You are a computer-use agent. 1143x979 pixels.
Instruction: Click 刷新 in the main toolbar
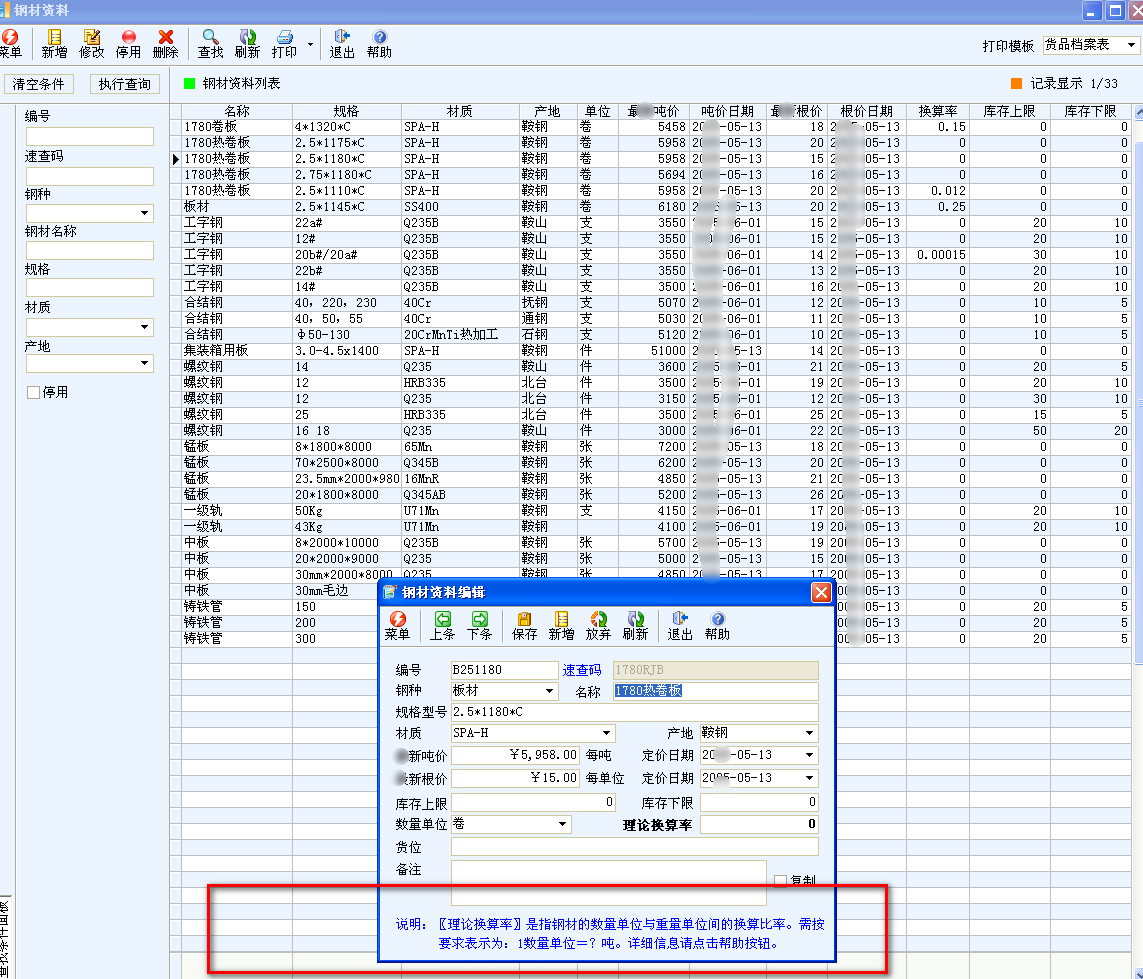coord(247,44)
